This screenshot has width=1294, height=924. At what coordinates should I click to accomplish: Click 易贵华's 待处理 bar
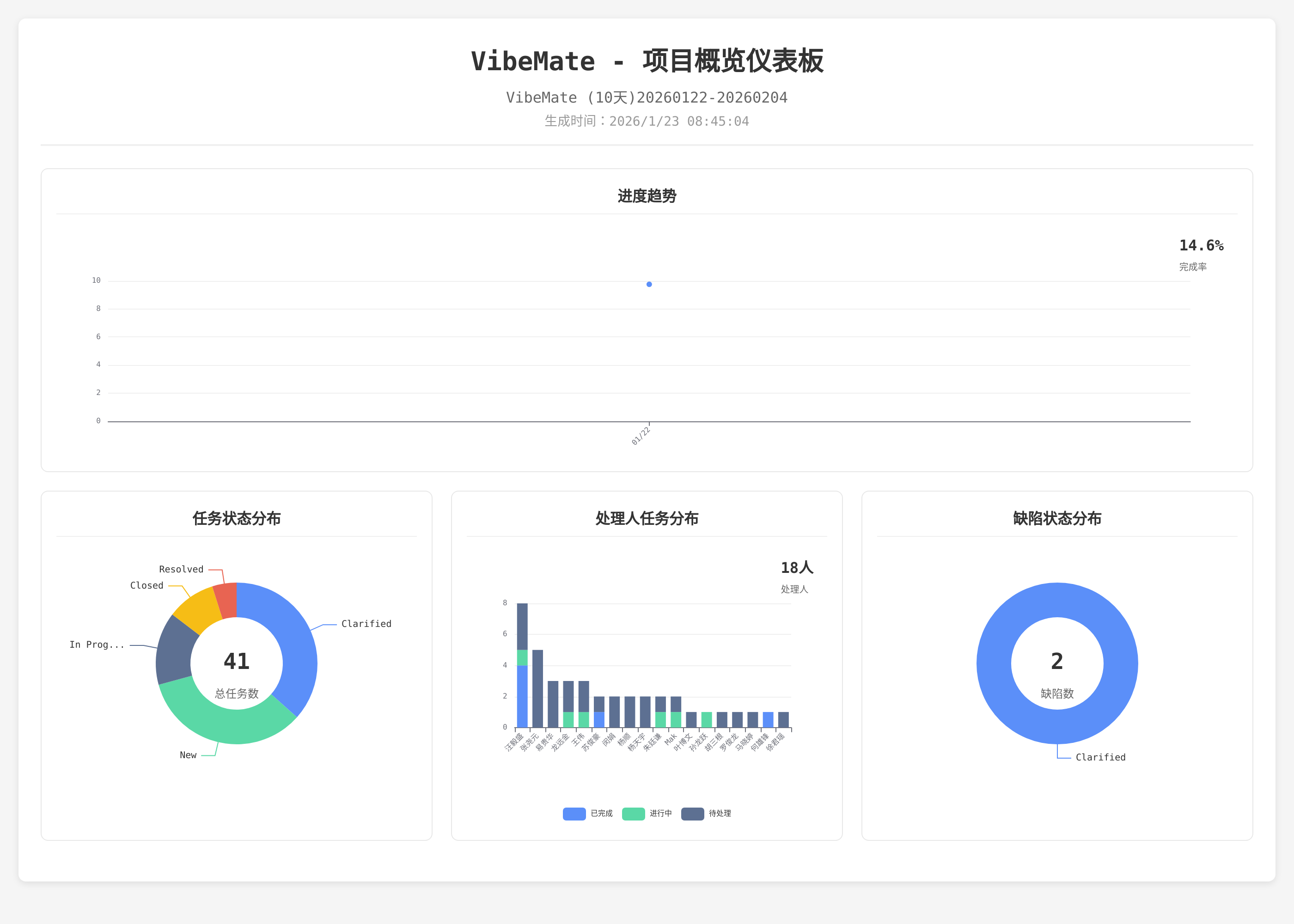pyautogui.click(x=553, y=705)
